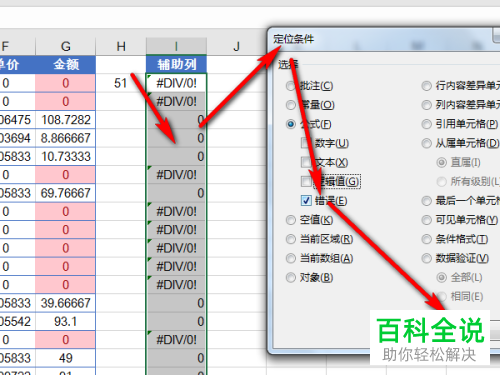
Task: Click the cell showing 10.73333
Action: point(65,156)
